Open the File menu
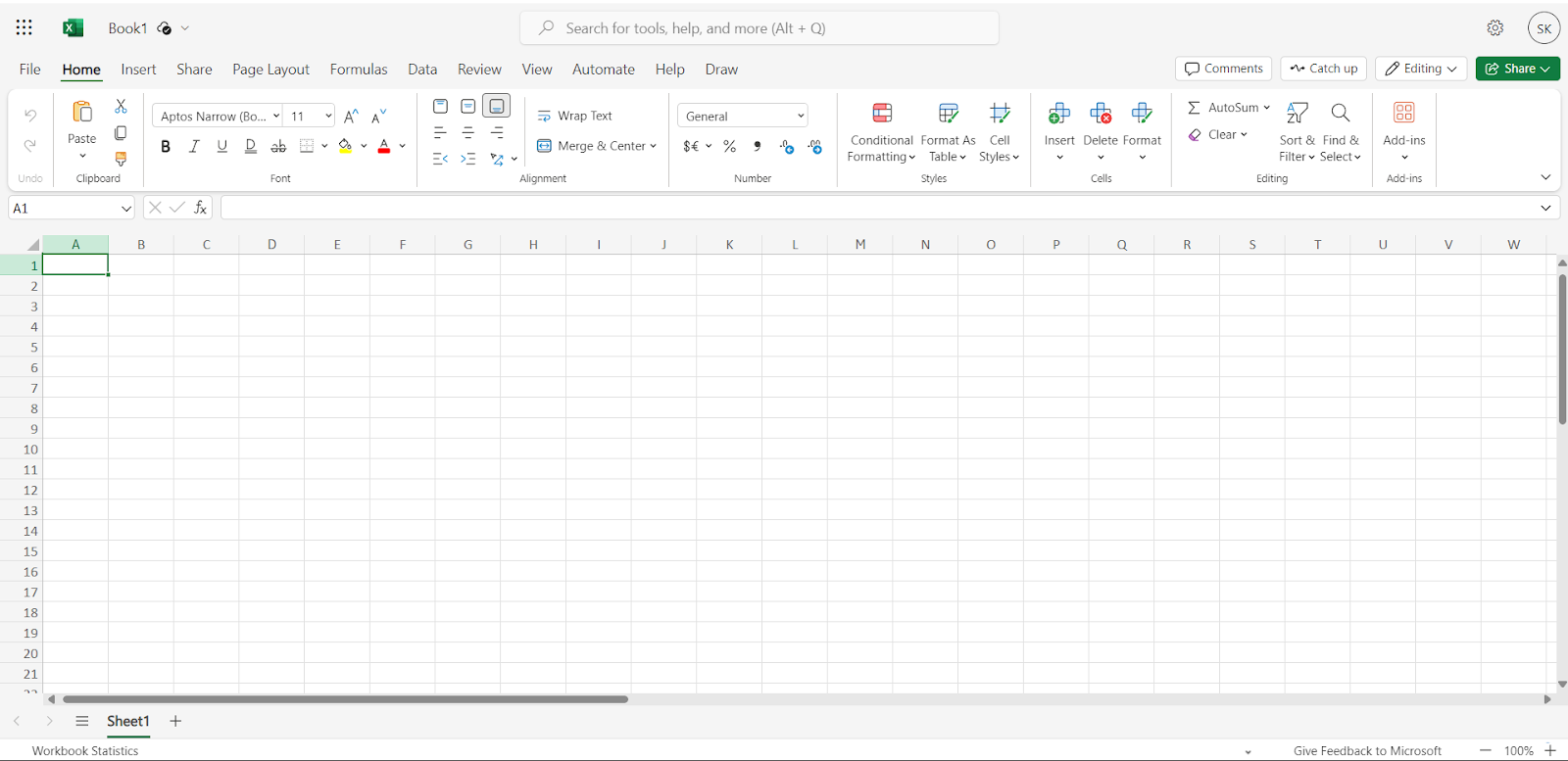 click(x=30, y=70)
